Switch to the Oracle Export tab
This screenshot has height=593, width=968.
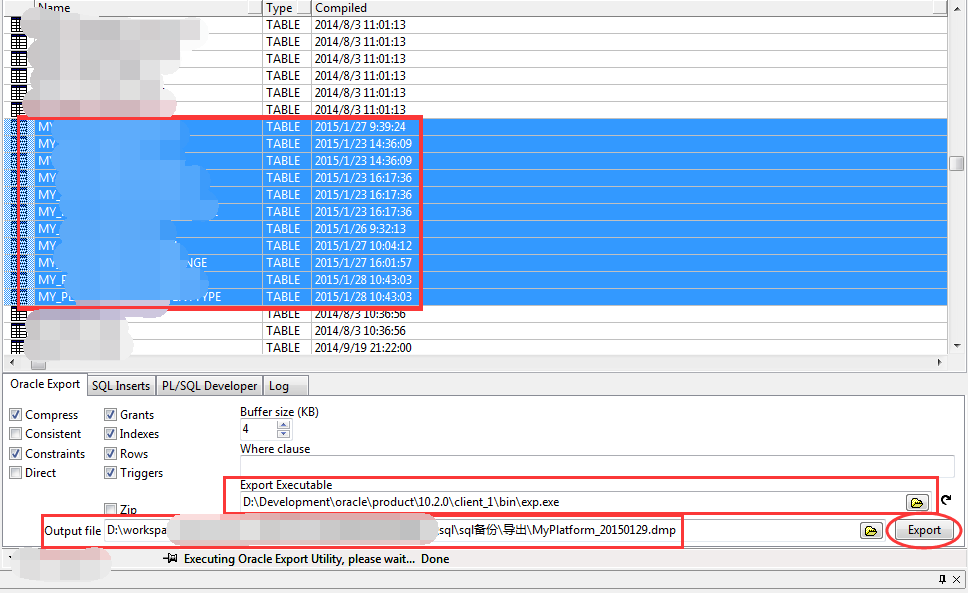45,384
